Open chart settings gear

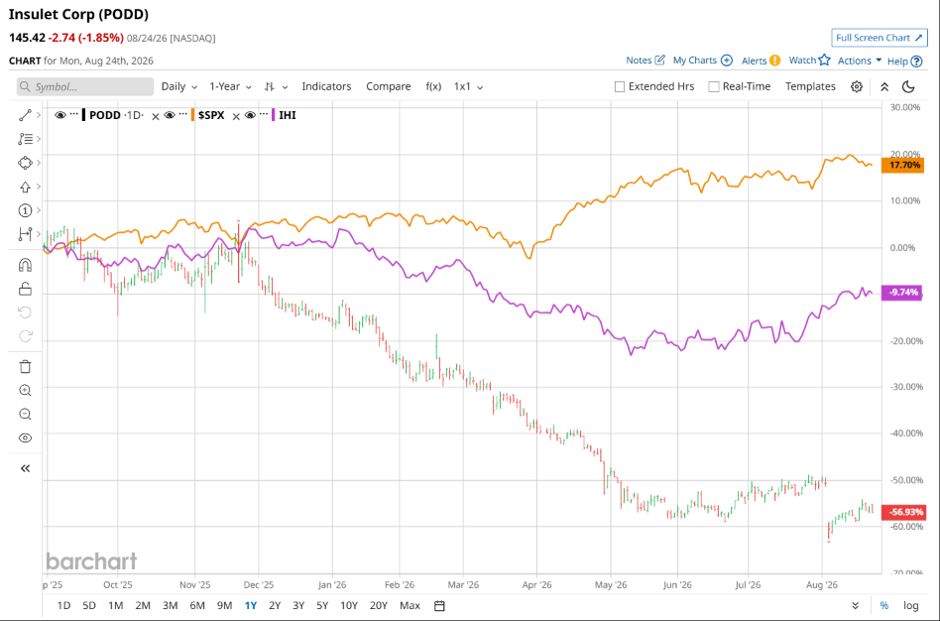[x=857, y=87]
